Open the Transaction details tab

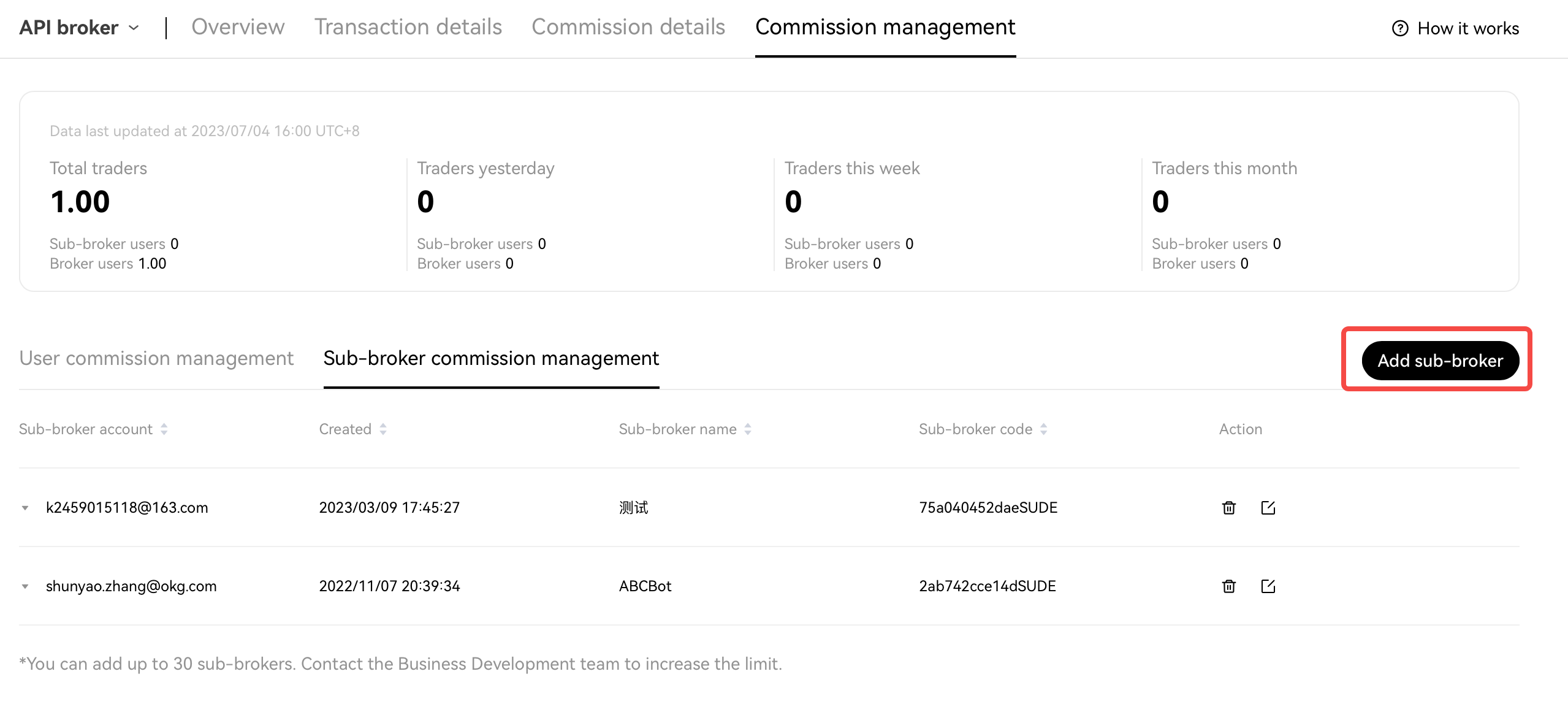pos(408,27)
